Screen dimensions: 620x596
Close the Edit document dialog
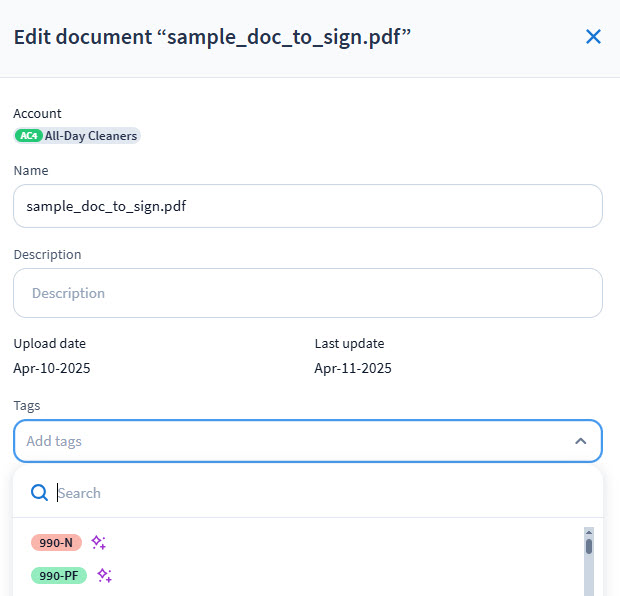(593, 37)
